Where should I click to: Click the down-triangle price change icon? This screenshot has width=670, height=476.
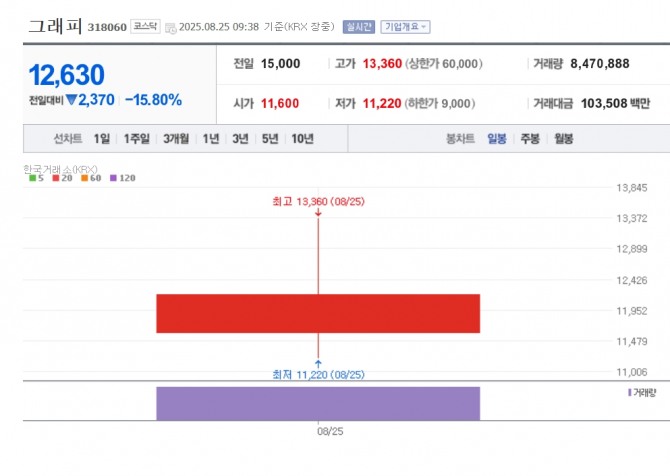71,100
